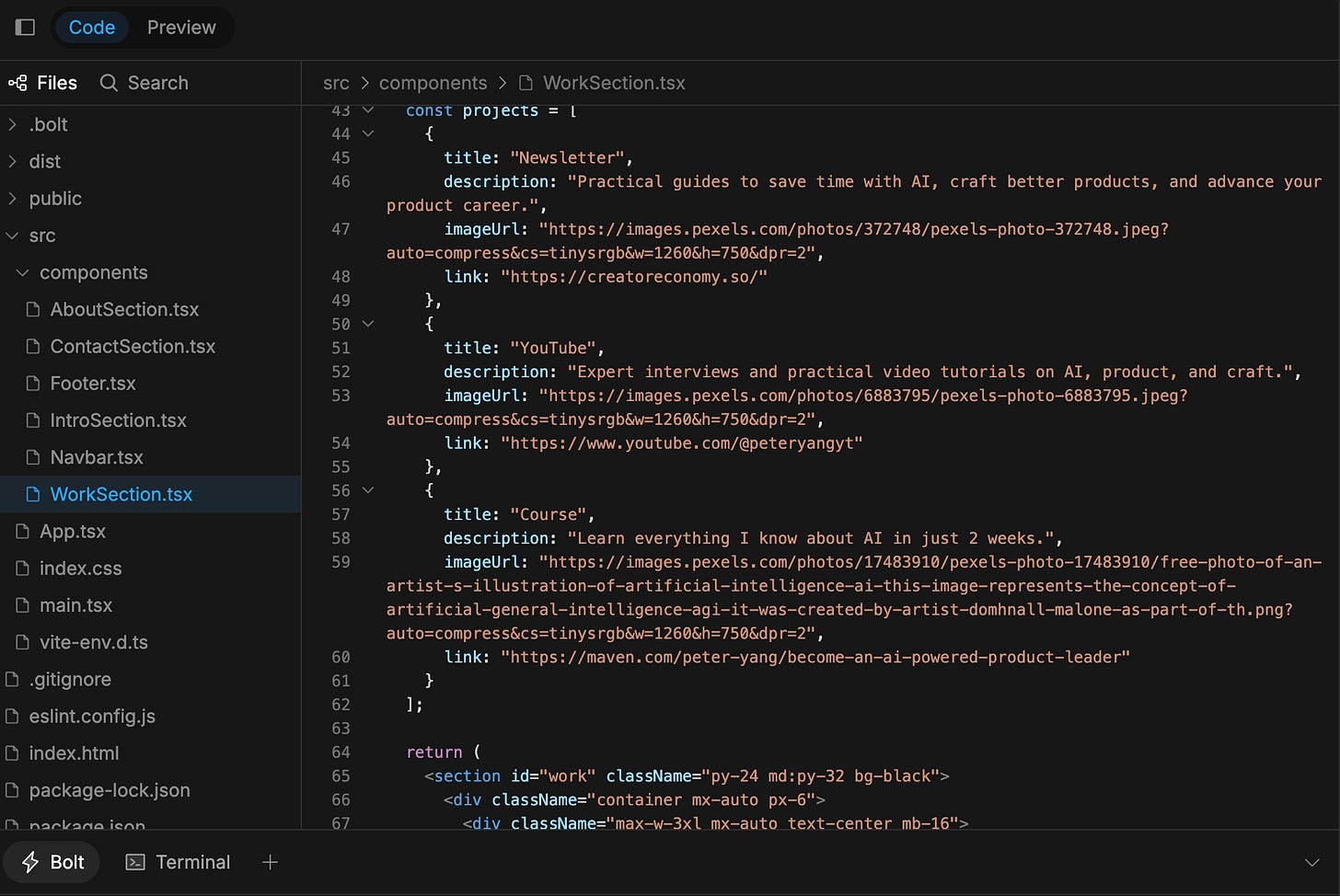The width and height of the screenshot is (1340, 896).
Task: Click file icon beside index.css
Action: tap(22, 569)
